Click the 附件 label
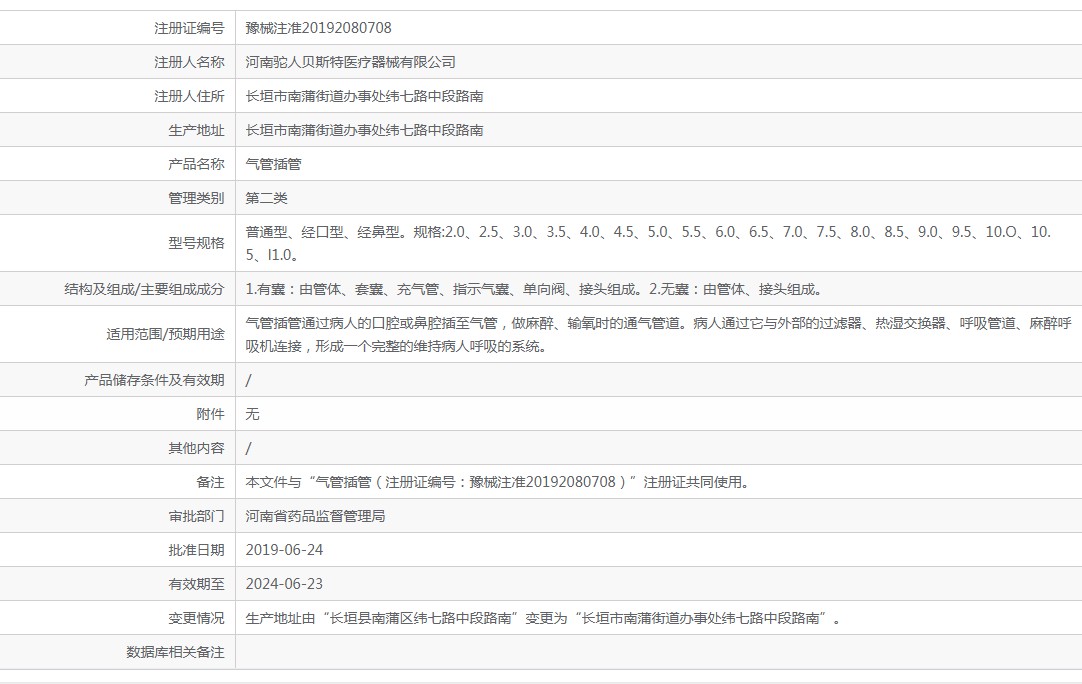The width and height of the screenshot is (1082, 684). (210, 413)
